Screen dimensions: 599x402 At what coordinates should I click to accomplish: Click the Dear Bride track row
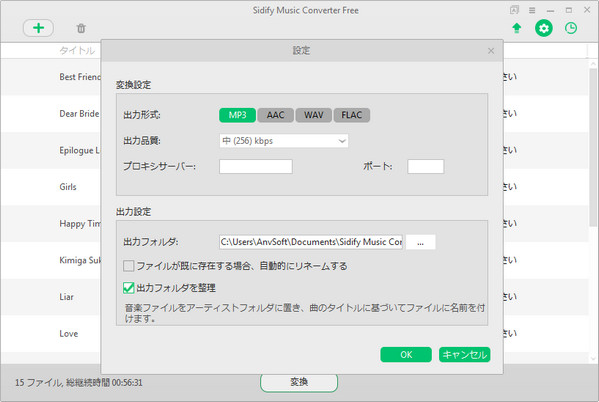coord(51,113)
